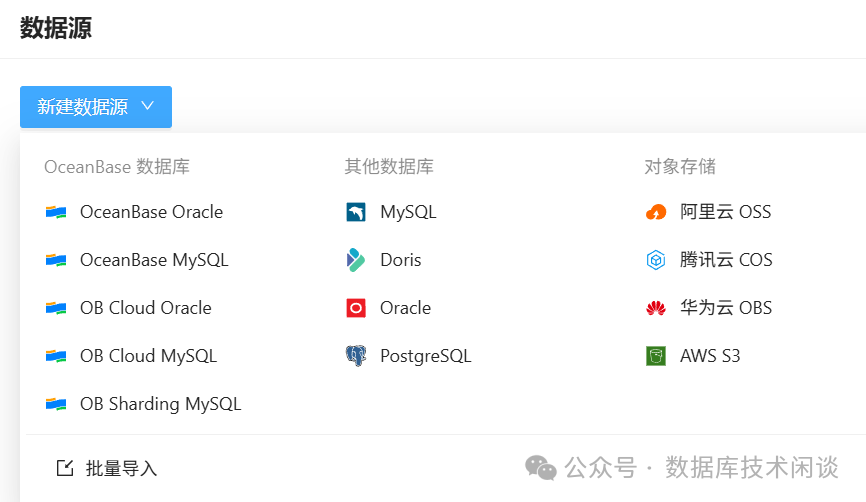Click the 腾讯云 COS hexagon icon

(656, 260)
